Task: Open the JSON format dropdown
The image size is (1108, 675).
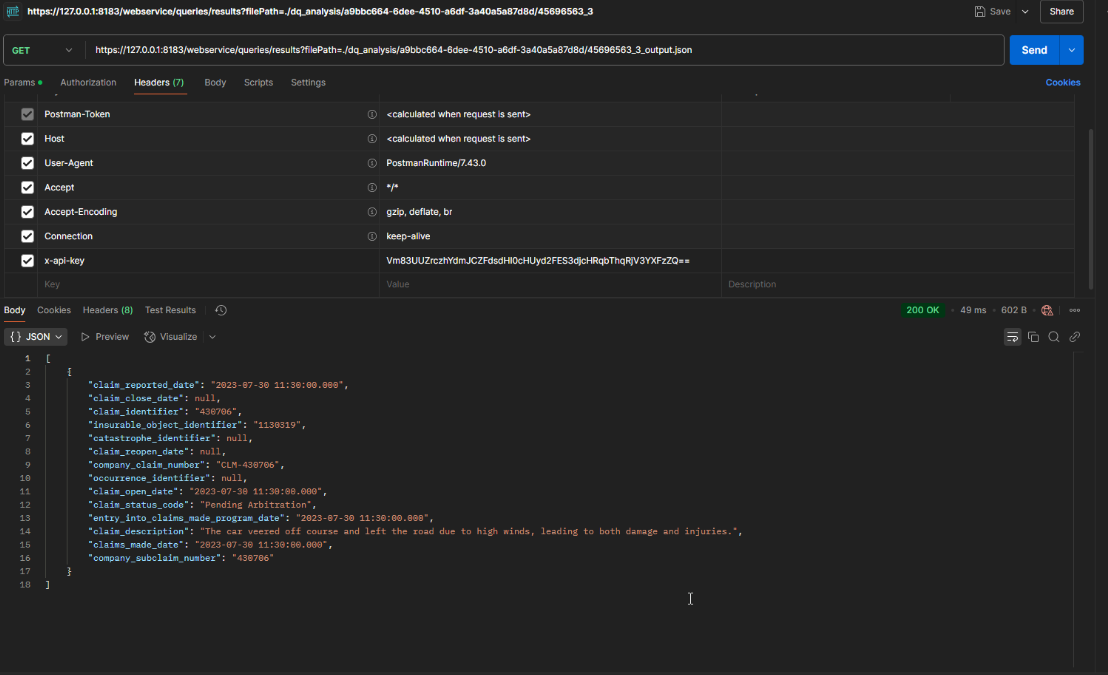Action: tap(36, 337)
